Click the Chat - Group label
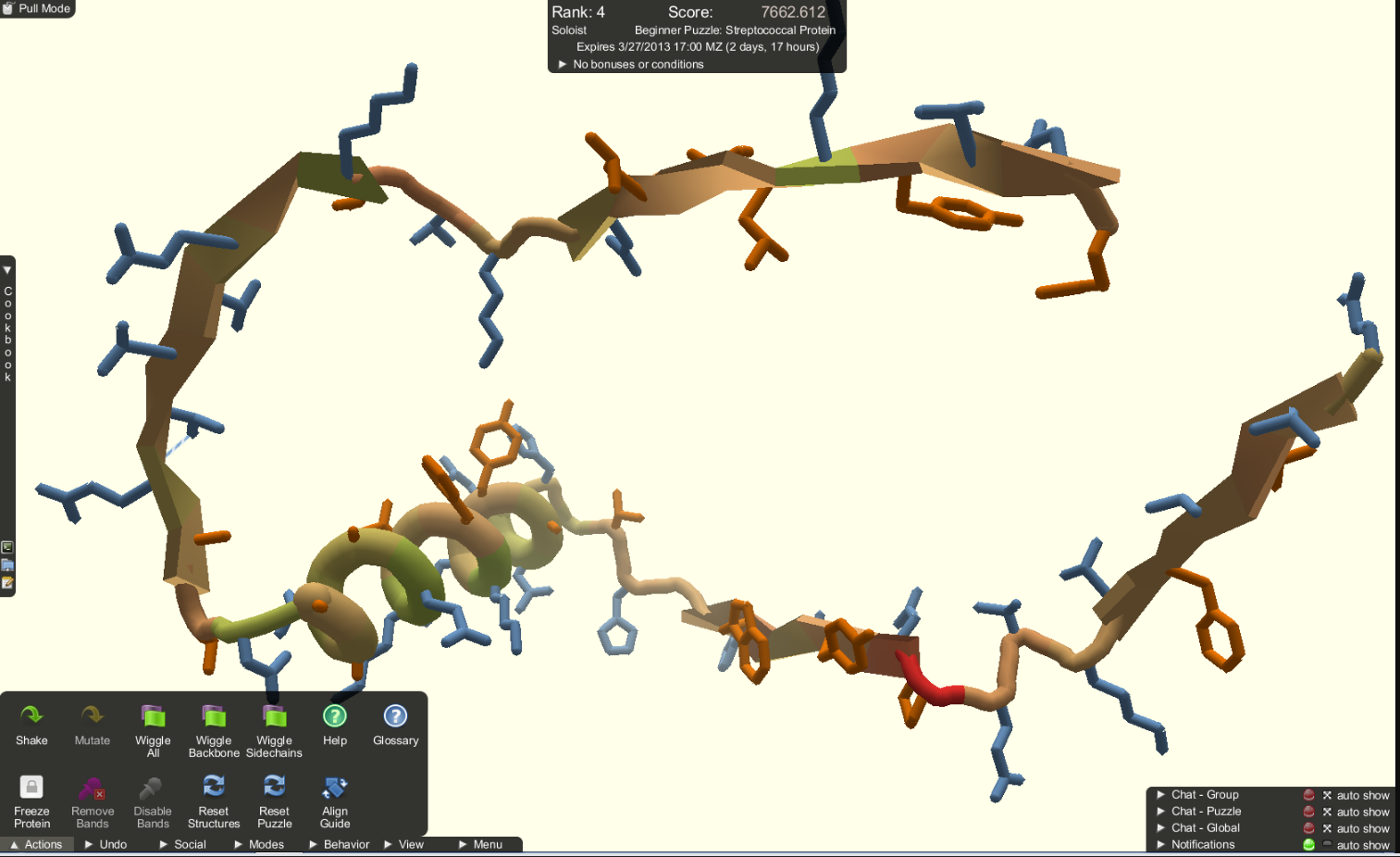 pyautogui.click(x=1205, y=795)
